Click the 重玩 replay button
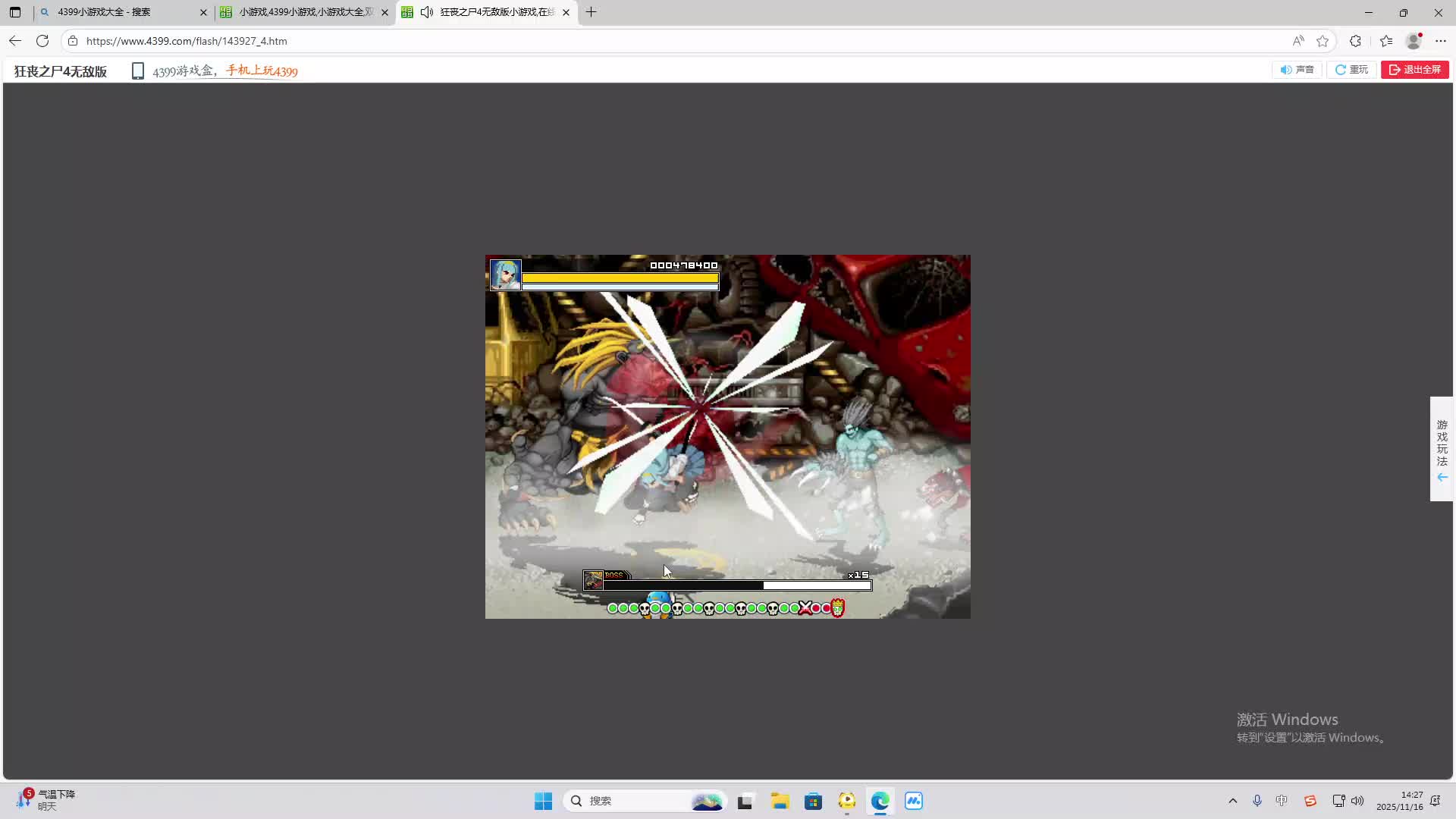1456x819 pixels. tap(1351, 70)
